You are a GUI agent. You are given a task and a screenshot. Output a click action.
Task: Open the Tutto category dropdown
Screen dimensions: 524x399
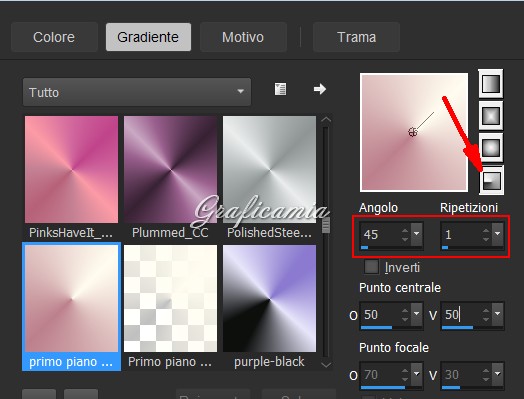coord(137,92)
